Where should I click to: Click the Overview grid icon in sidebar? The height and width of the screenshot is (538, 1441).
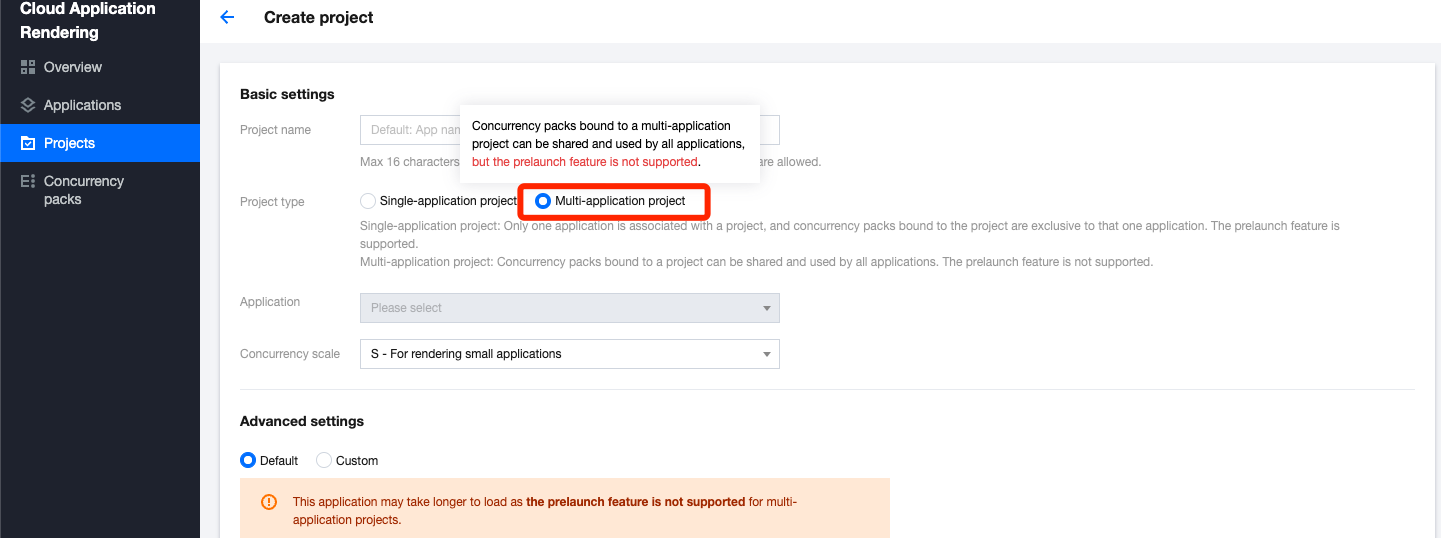(x=28, y=67)
